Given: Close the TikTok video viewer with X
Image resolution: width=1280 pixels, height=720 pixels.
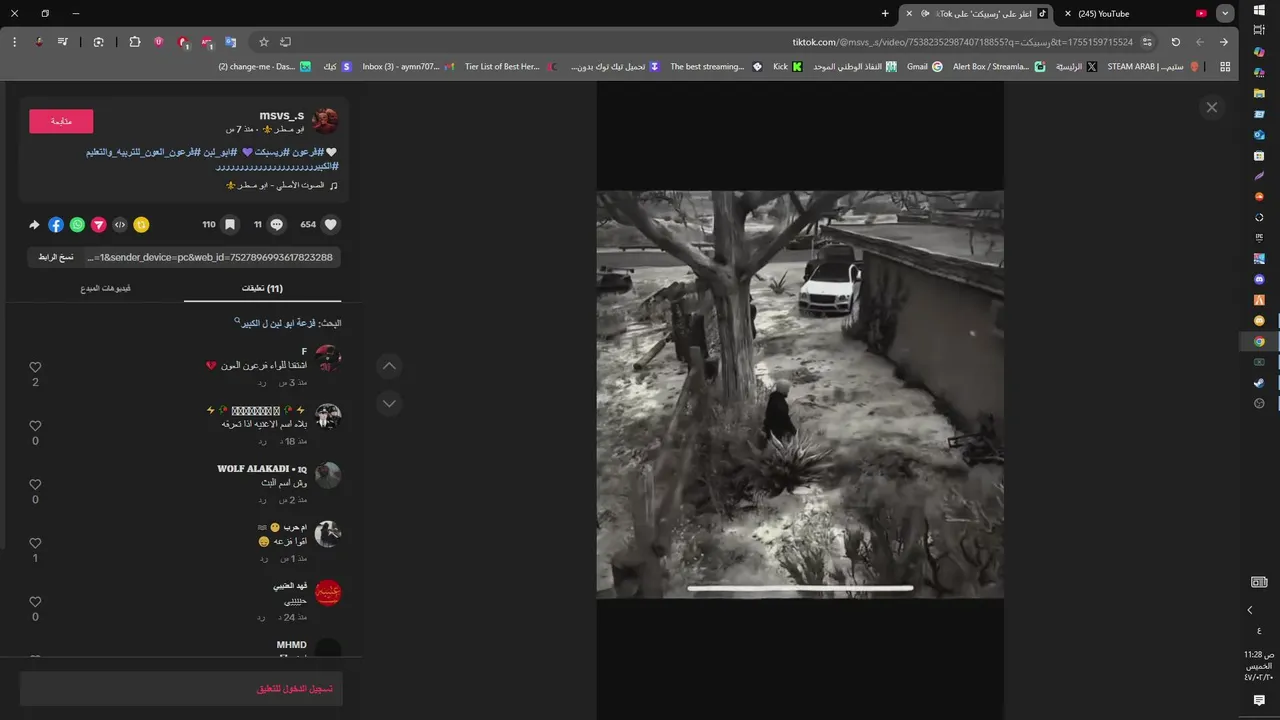Looking at the screenshot, I should 1212,107.
